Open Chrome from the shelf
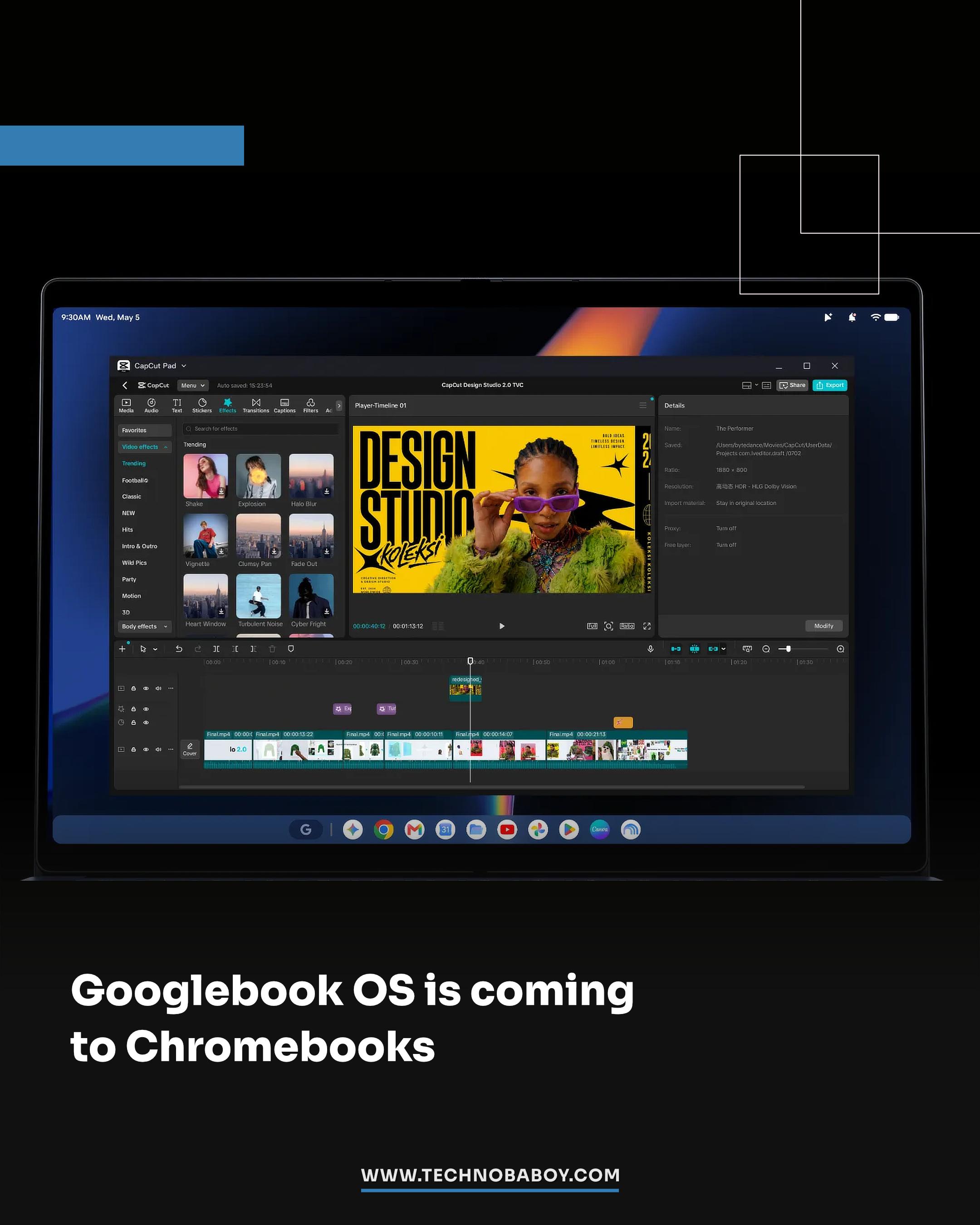This screenshot has width=980, height=1225. (x=384, y=830)
